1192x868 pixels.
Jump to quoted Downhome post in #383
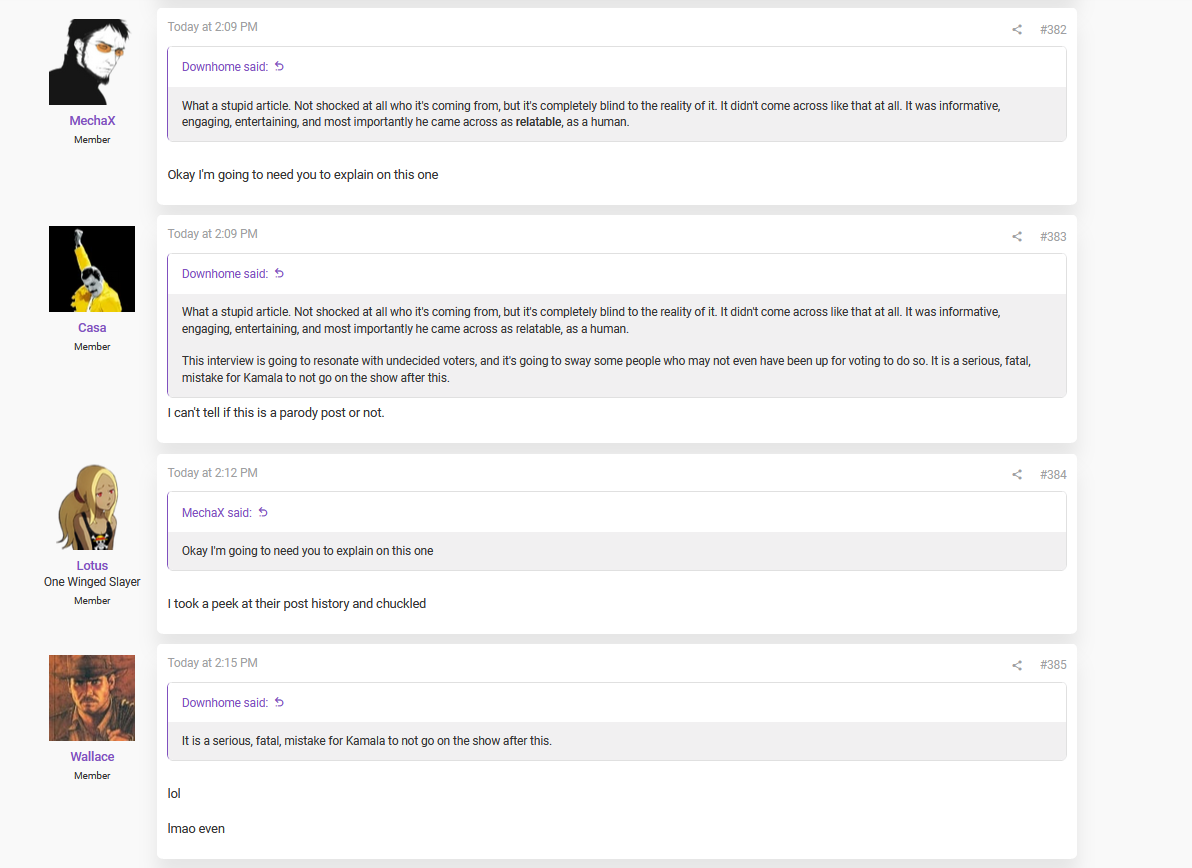tap(279, 273)
